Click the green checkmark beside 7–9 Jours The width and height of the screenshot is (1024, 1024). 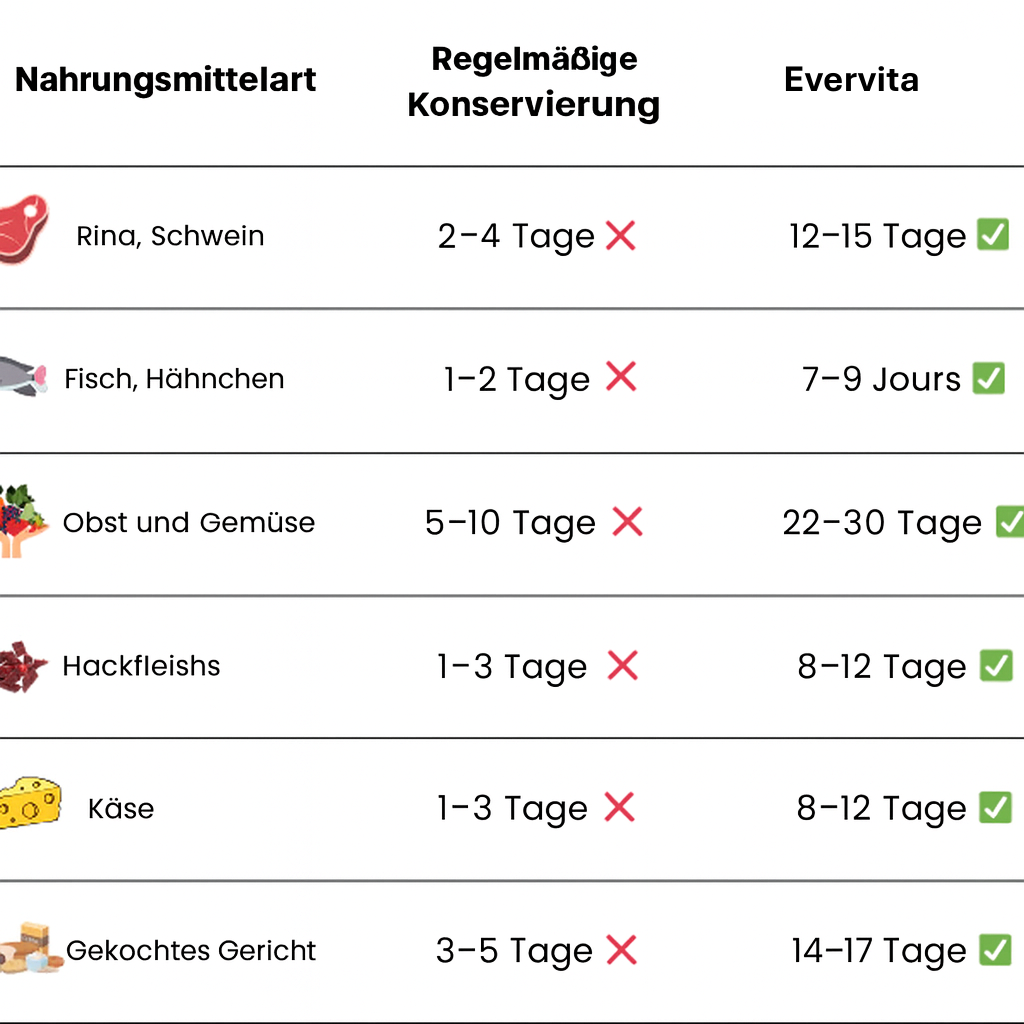[989, 378]
